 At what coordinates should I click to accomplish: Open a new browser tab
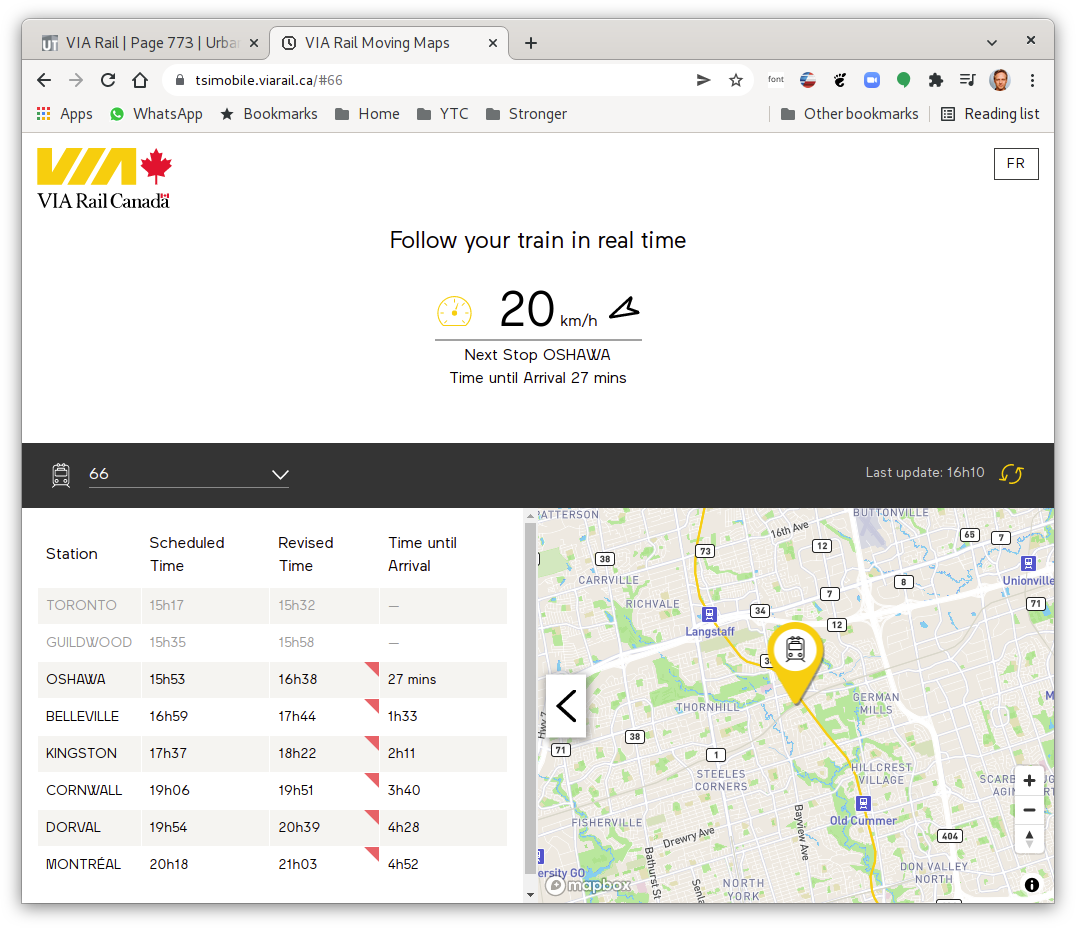click(x=531, y=43)
